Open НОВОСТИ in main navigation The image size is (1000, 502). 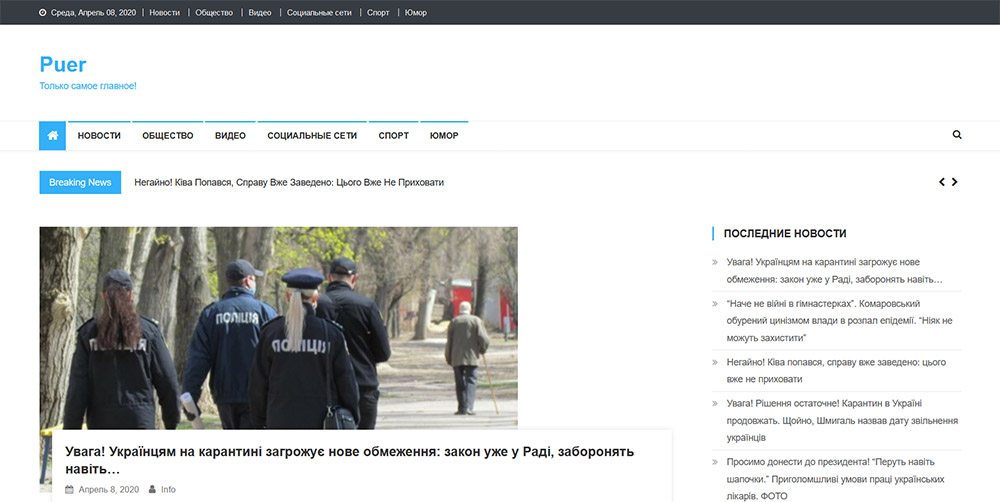coord(99,136)
